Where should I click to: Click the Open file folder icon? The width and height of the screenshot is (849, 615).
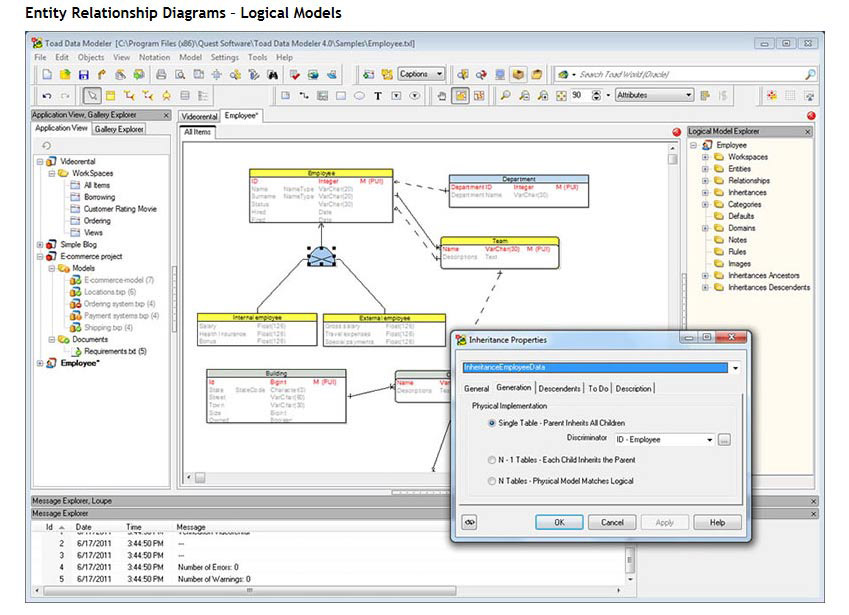(65, 75)
